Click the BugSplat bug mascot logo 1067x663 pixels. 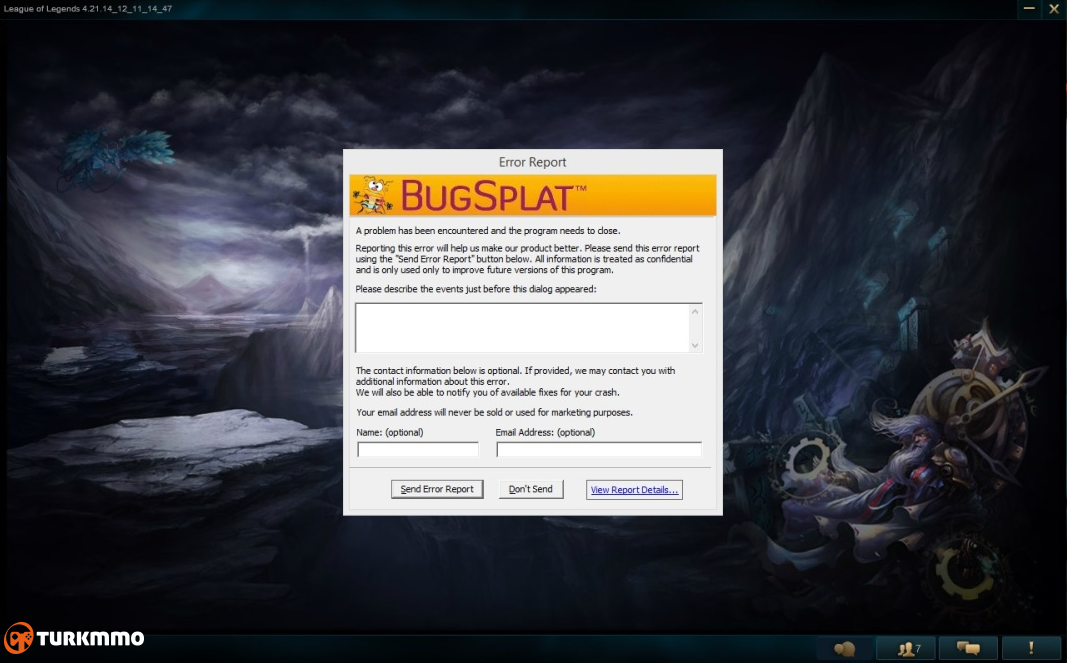point(373,195)
